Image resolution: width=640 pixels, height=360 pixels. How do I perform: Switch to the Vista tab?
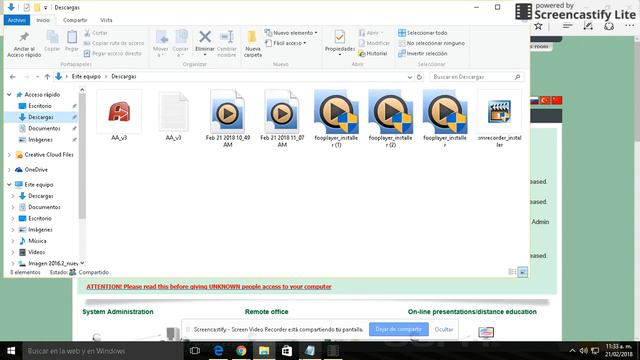[106, 20]
